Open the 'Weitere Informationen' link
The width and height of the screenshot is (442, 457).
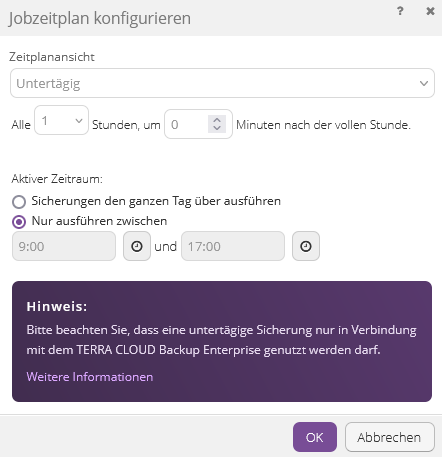coord(90,377)
